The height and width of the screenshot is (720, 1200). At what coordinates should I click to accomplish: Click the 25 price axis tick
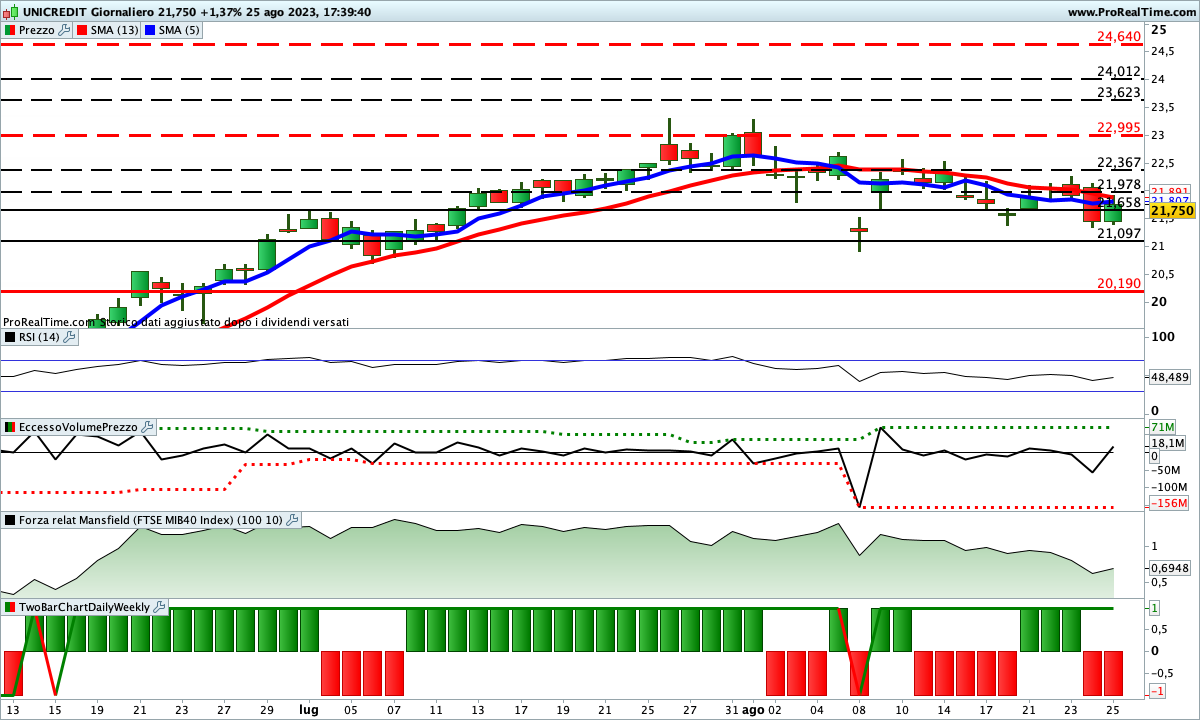[x=1158, y=28]
